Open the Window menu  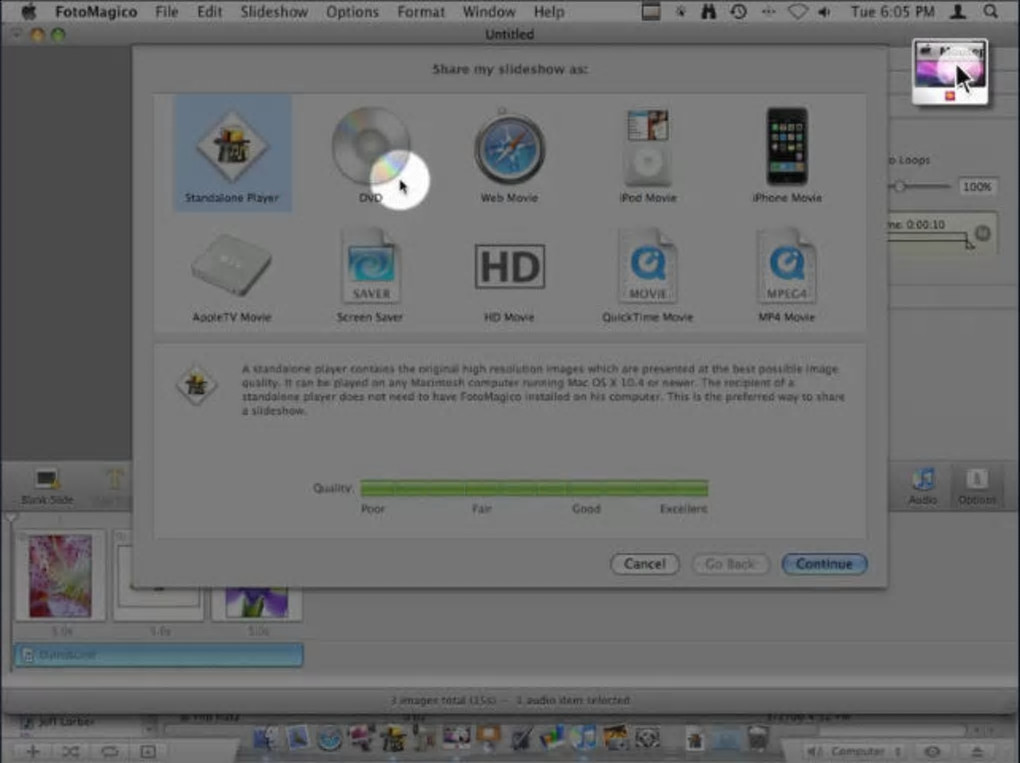point(489,12)
